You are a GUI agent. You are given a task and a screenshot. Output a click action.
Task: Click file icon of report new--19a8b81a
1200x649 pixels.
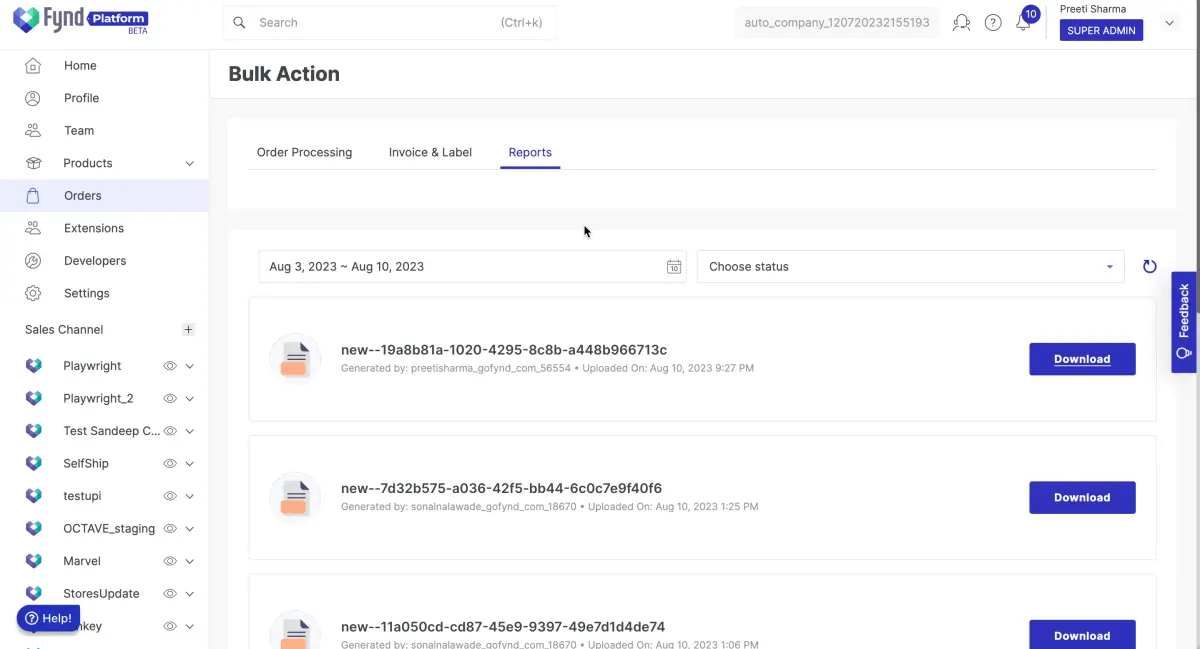[x=295, y=359]
